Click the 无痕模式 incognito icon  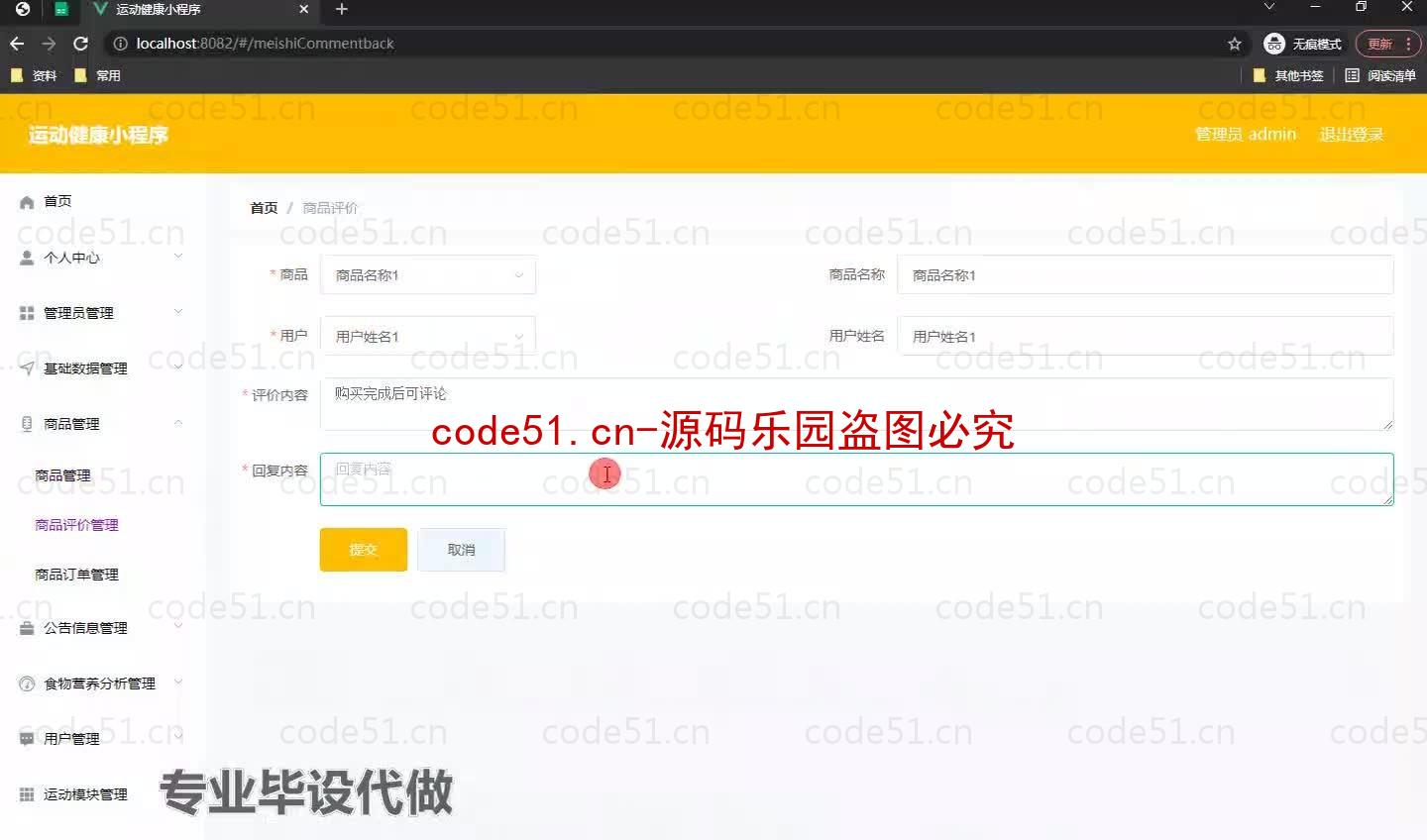[1274, 44]
